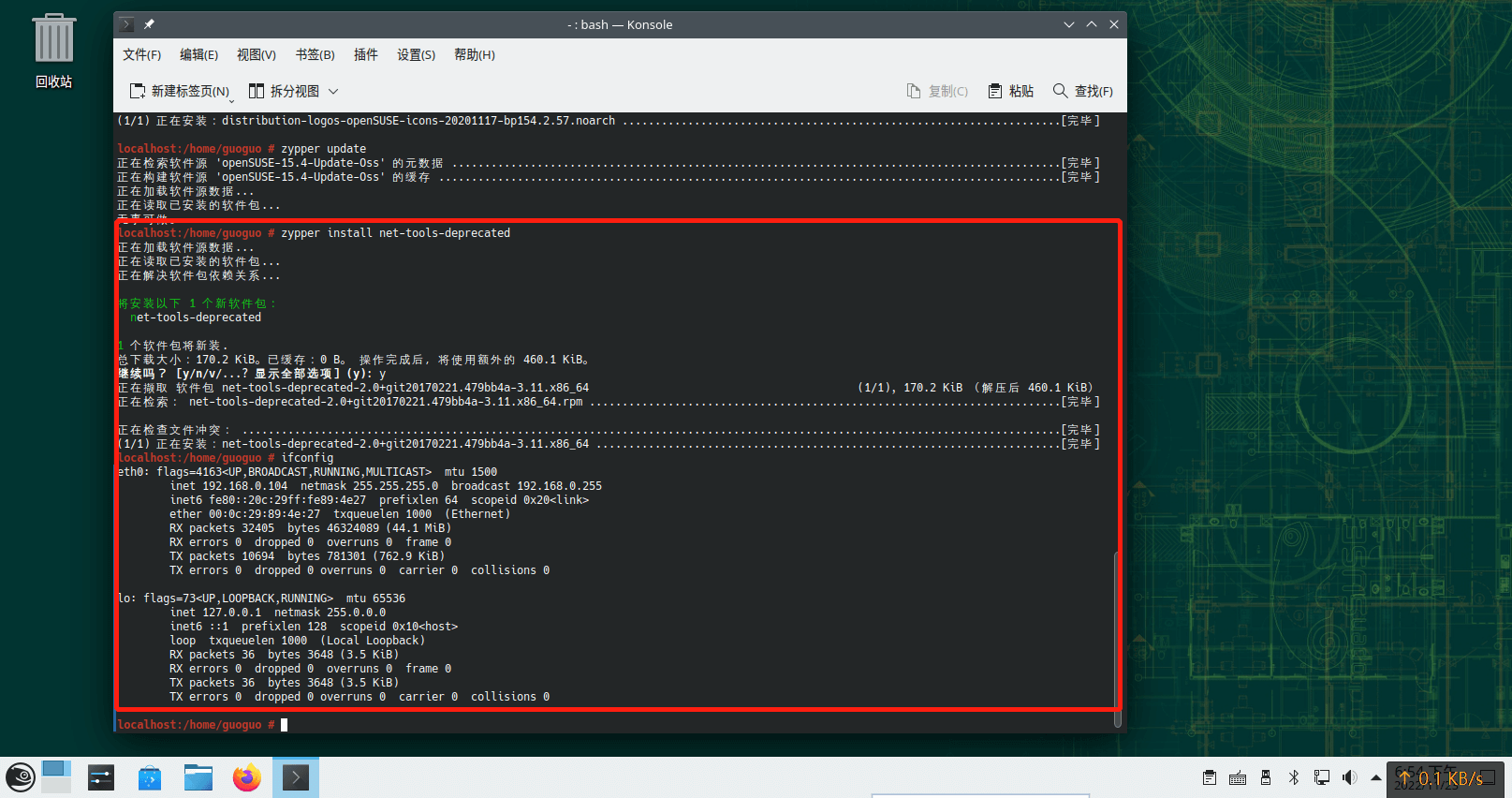1512x798 pixels.
Task: Open Dolphin file manager in taskbar
Action: tap(198, 777)
